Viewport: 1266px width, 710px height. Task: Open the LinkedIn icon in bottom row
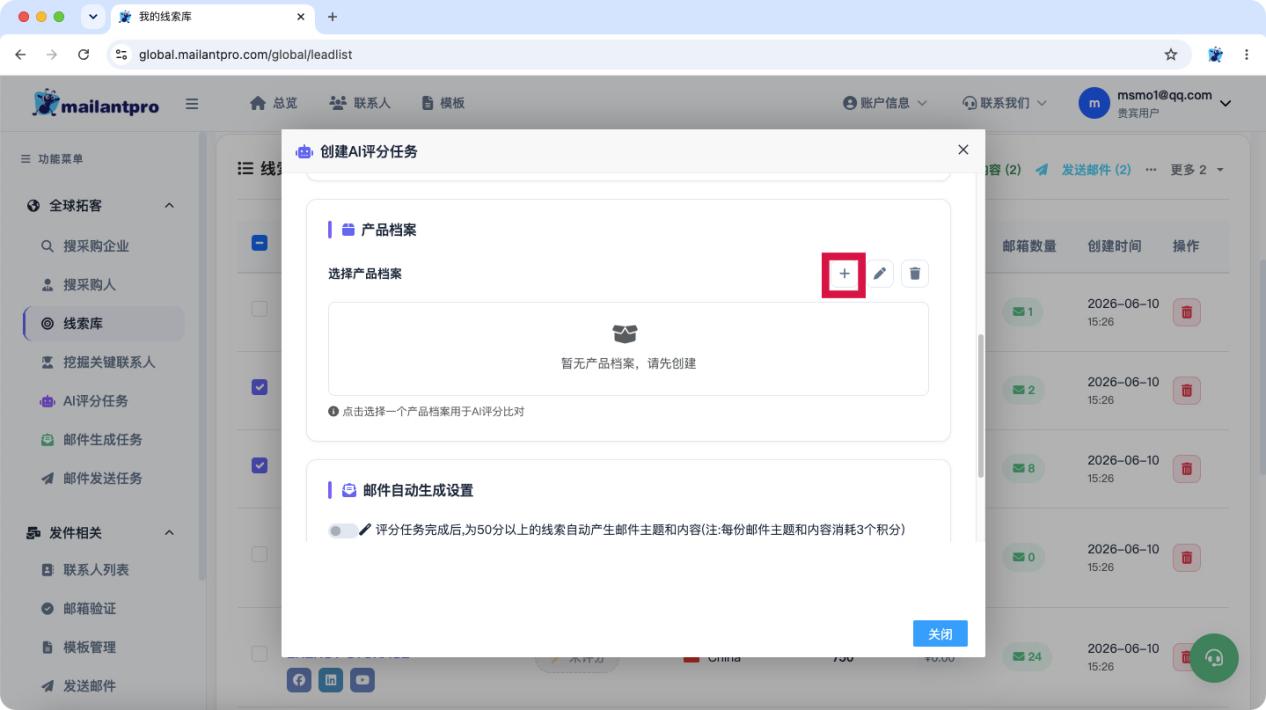[330, 681]
